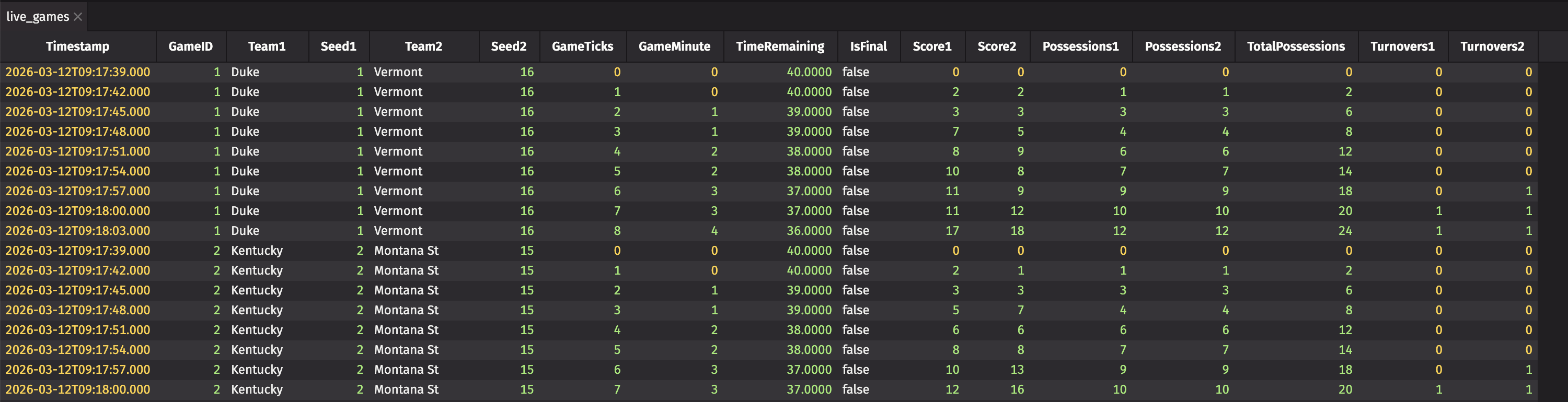Screen dimensions: 1568x402
Task: Click the TotalPossessions column header
Action: click(x=1296, y=46)
